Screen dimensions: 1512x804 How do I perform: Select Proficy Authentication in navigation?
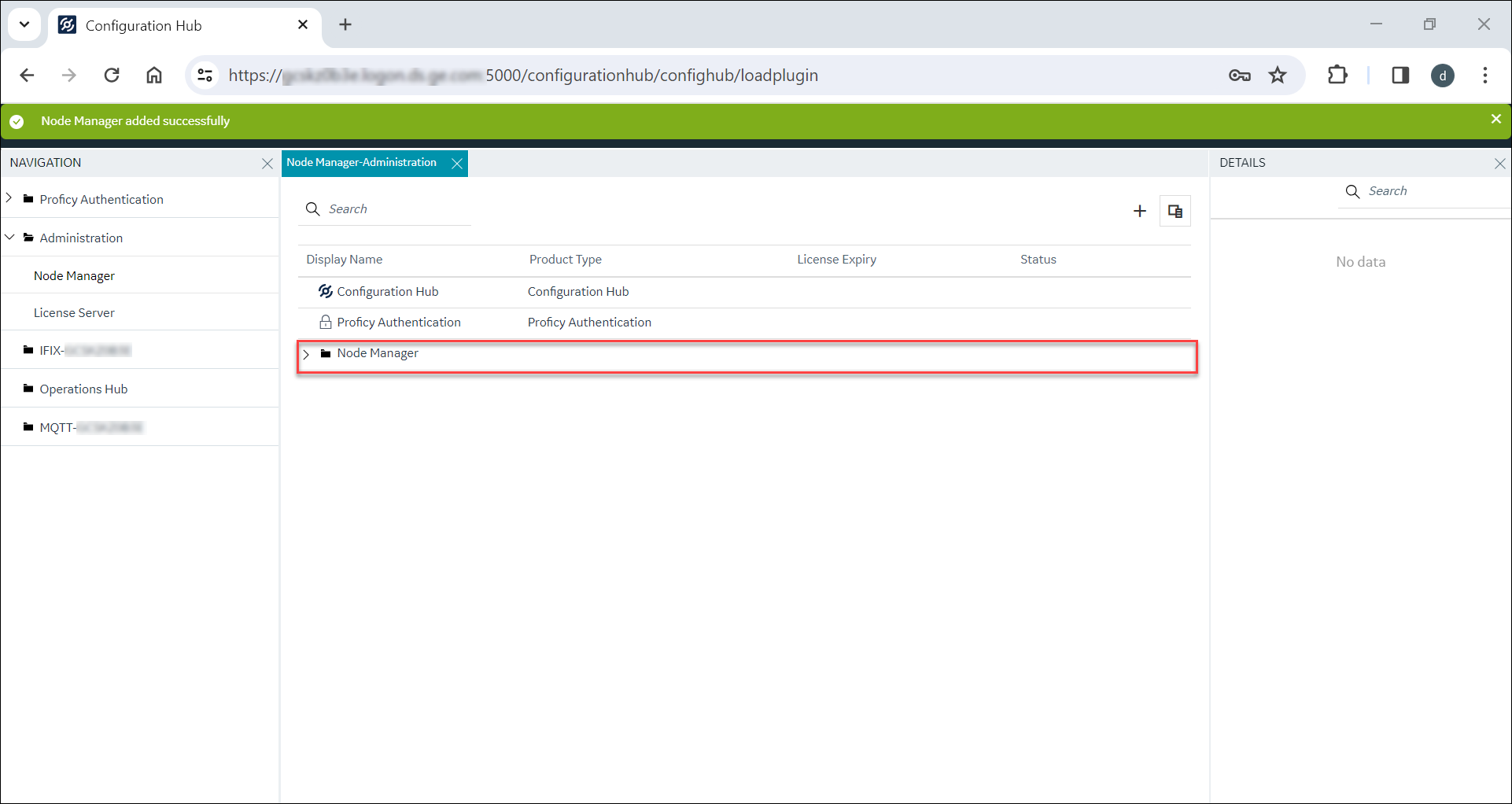click(x=101, y=199)
